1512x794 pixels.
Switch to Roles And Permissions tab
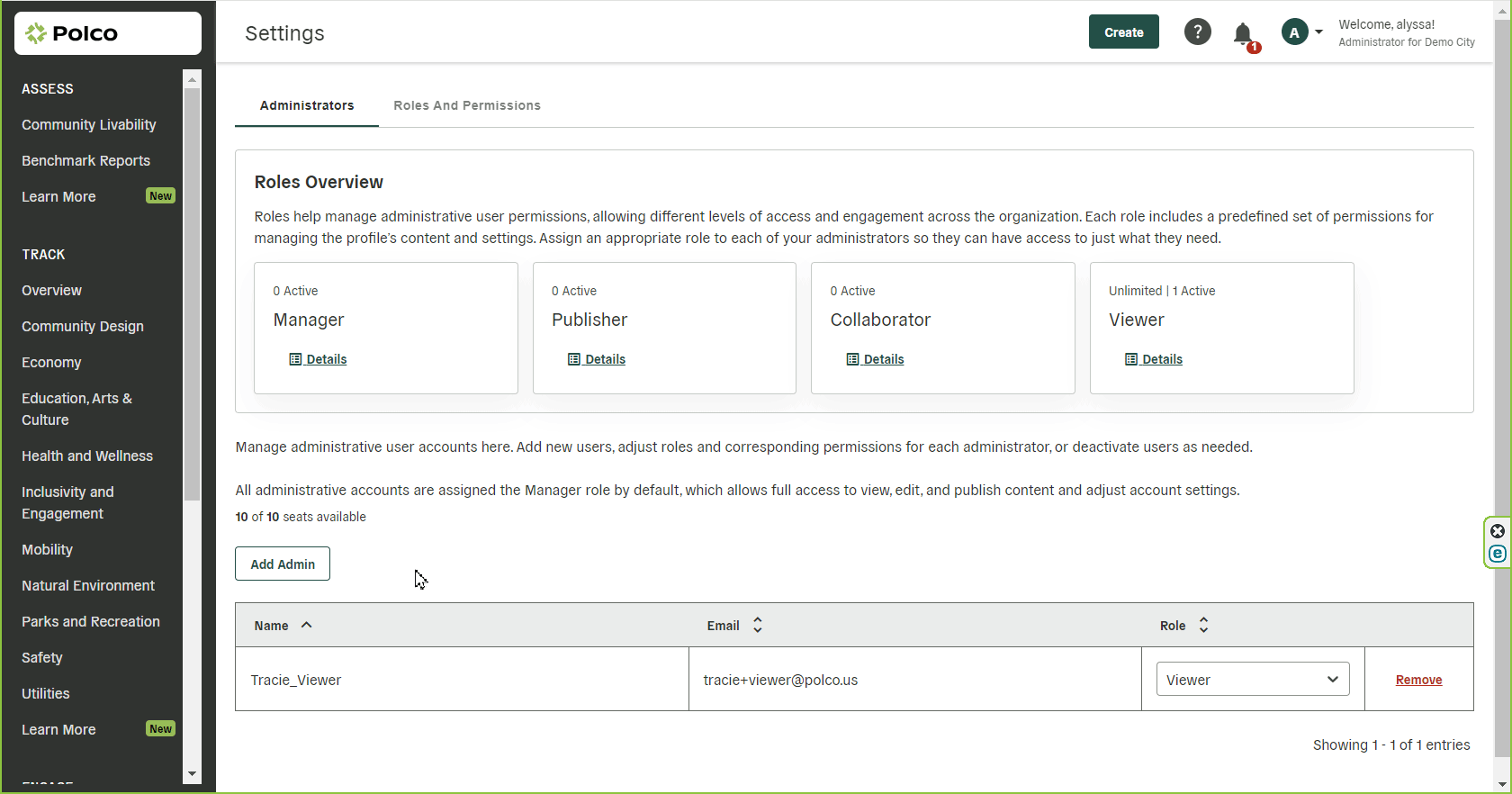coord(467,105)
